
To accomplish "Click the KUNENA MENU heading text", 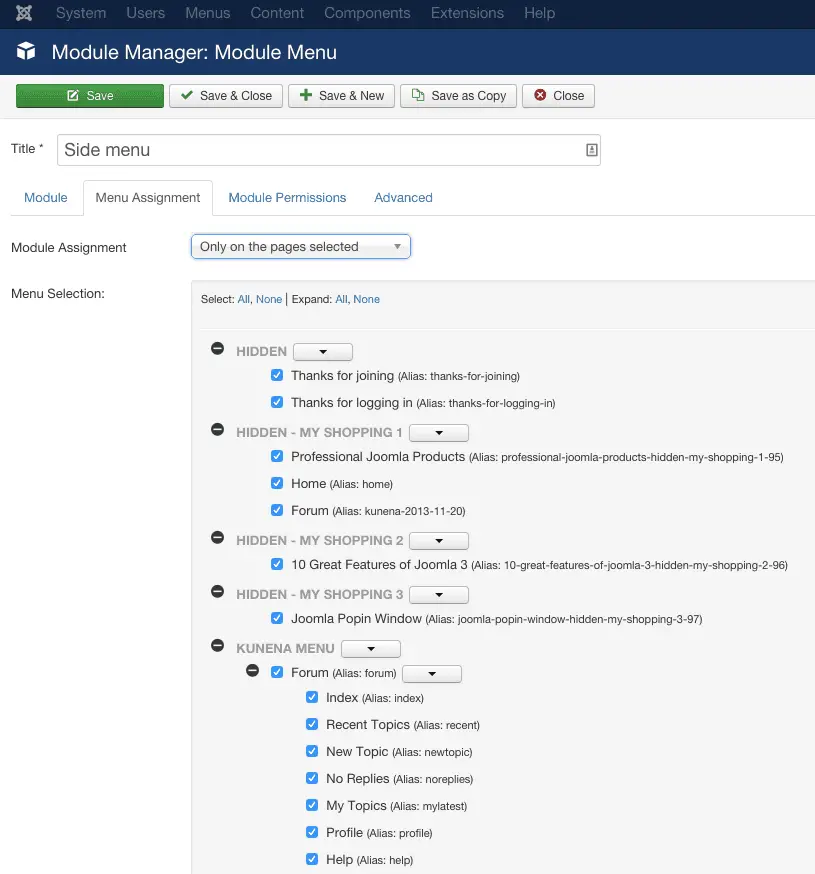I will [285, 649].
